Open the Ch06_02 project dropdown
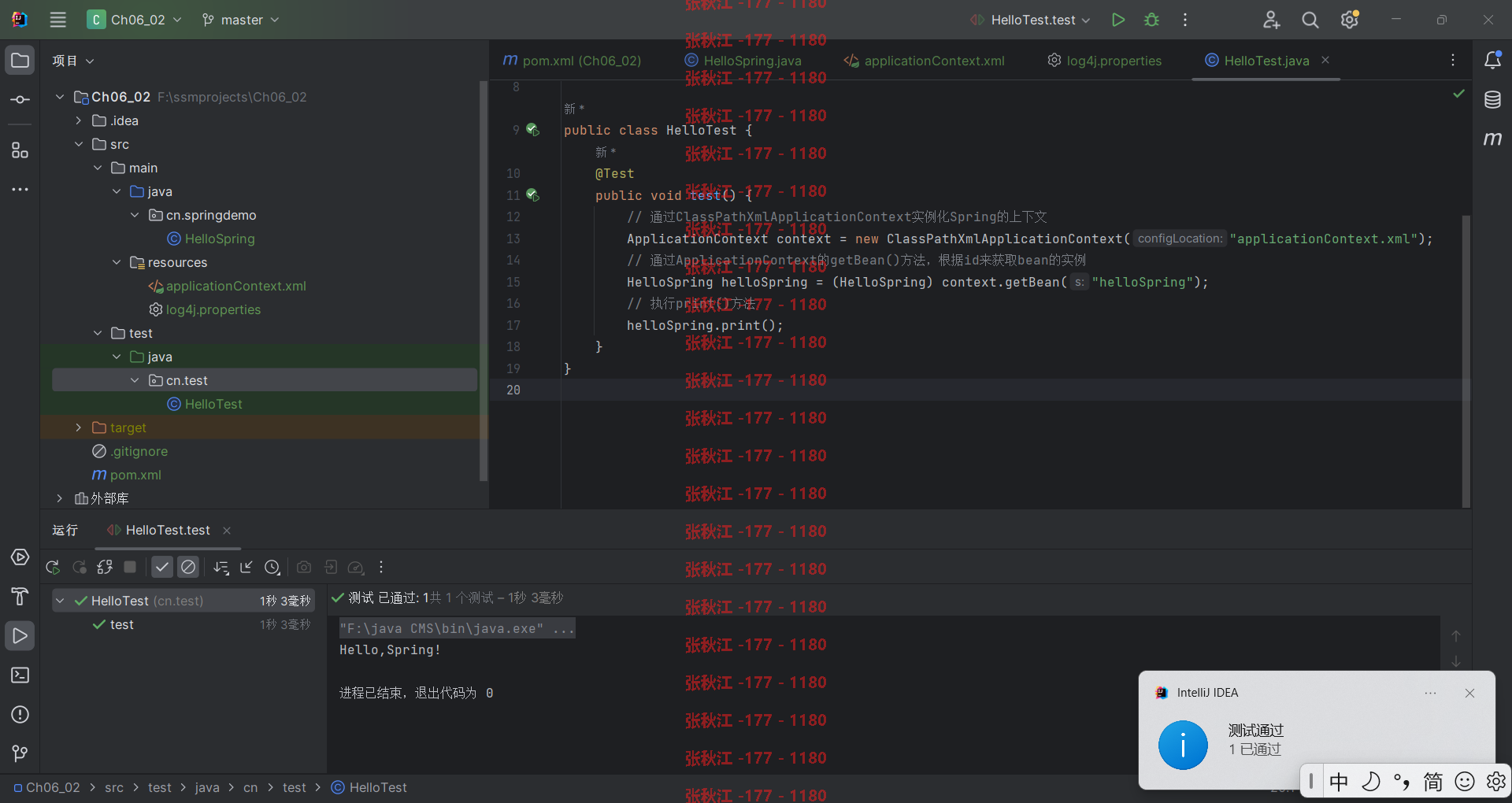Screen dimensions: 1512x803 tap(135, 20)
